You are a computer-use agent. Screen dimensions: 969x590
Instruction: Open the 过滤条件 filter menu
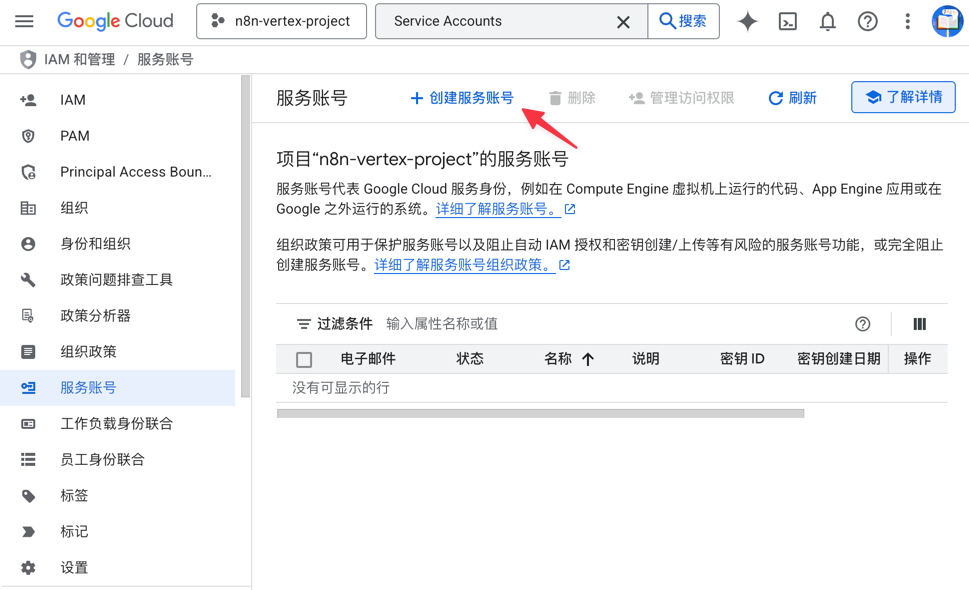tap(334, 324)
